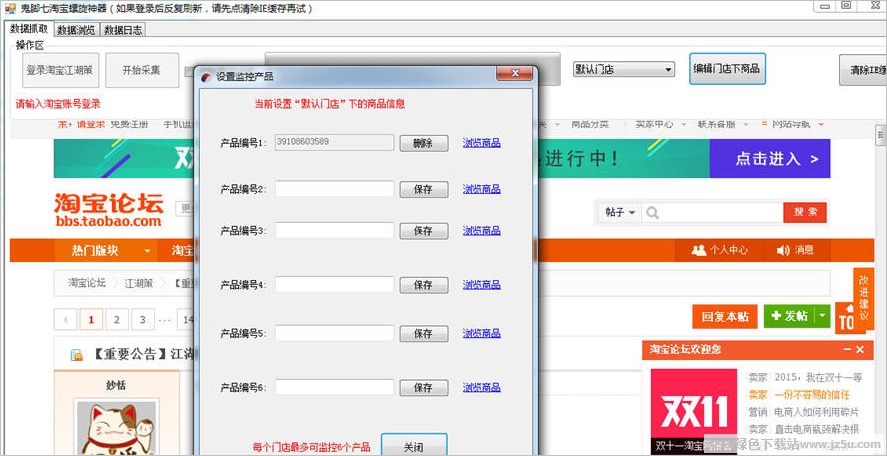Open the 浏览商品 link for 产品编号3
Screen dimensions: 887x456
[481, 231]
